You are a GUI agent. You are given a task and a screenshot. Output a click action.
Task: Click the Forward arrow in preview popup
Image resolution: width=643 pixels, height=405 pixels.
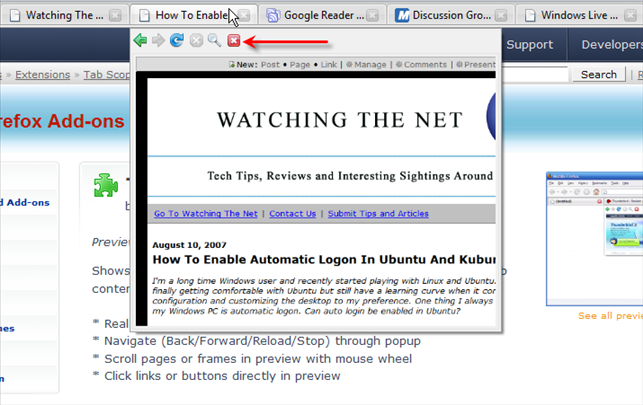(x=158, y=40)
